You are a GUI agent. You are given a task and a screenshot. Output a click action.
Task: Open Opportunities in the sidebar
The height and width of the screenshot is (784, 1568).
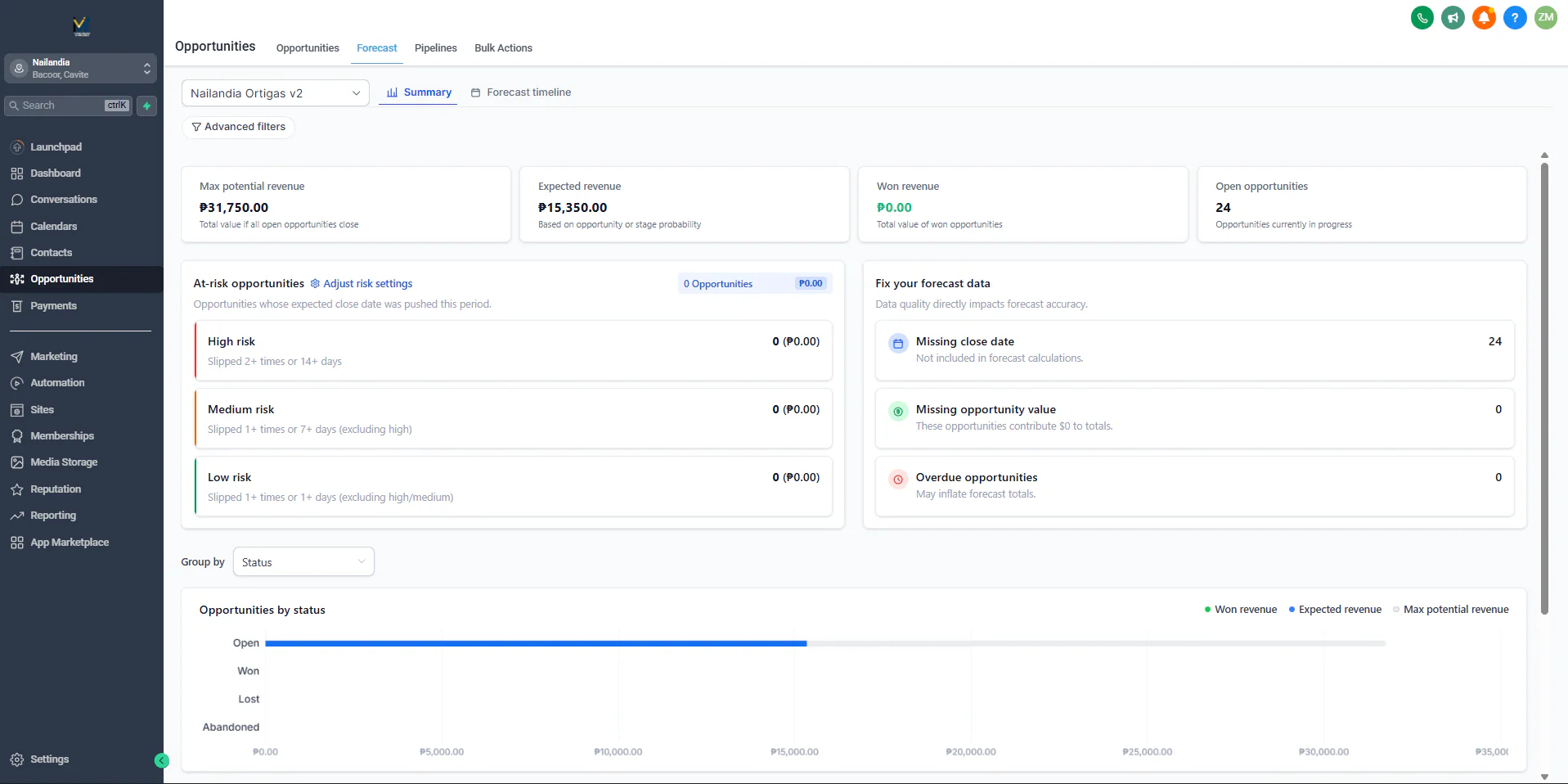[81, 279]
